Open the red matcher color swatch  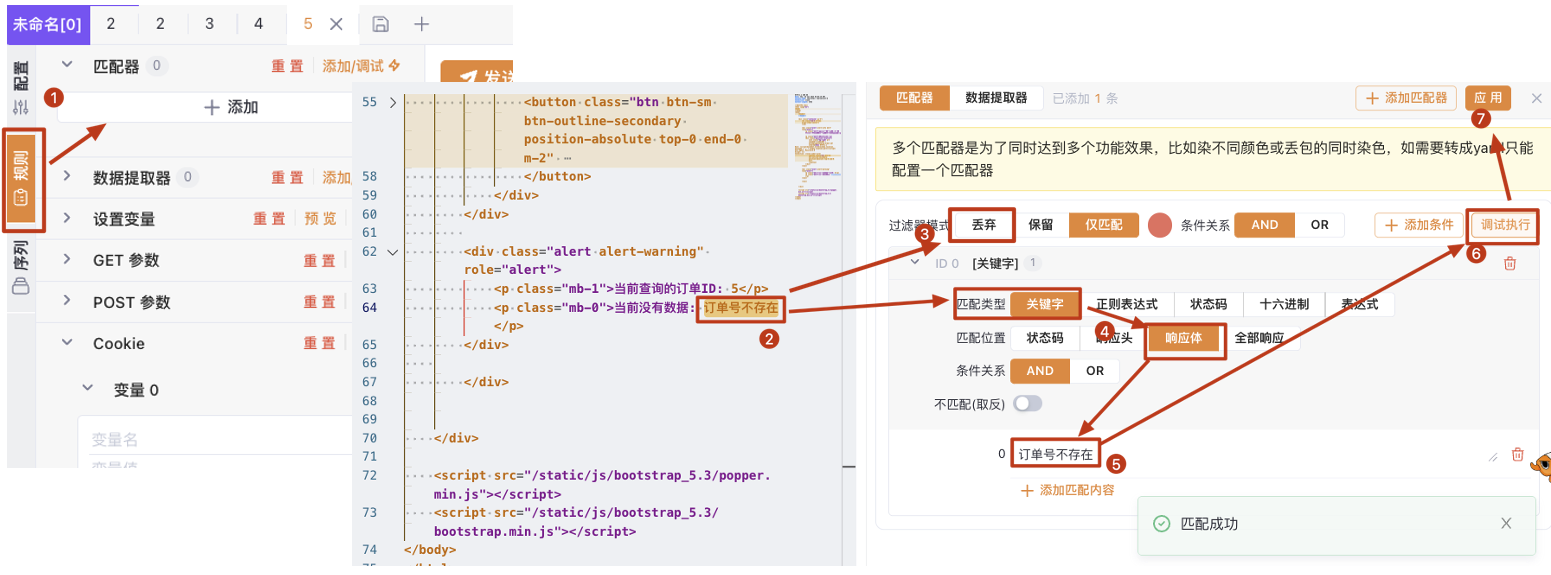pos(1160,225)
